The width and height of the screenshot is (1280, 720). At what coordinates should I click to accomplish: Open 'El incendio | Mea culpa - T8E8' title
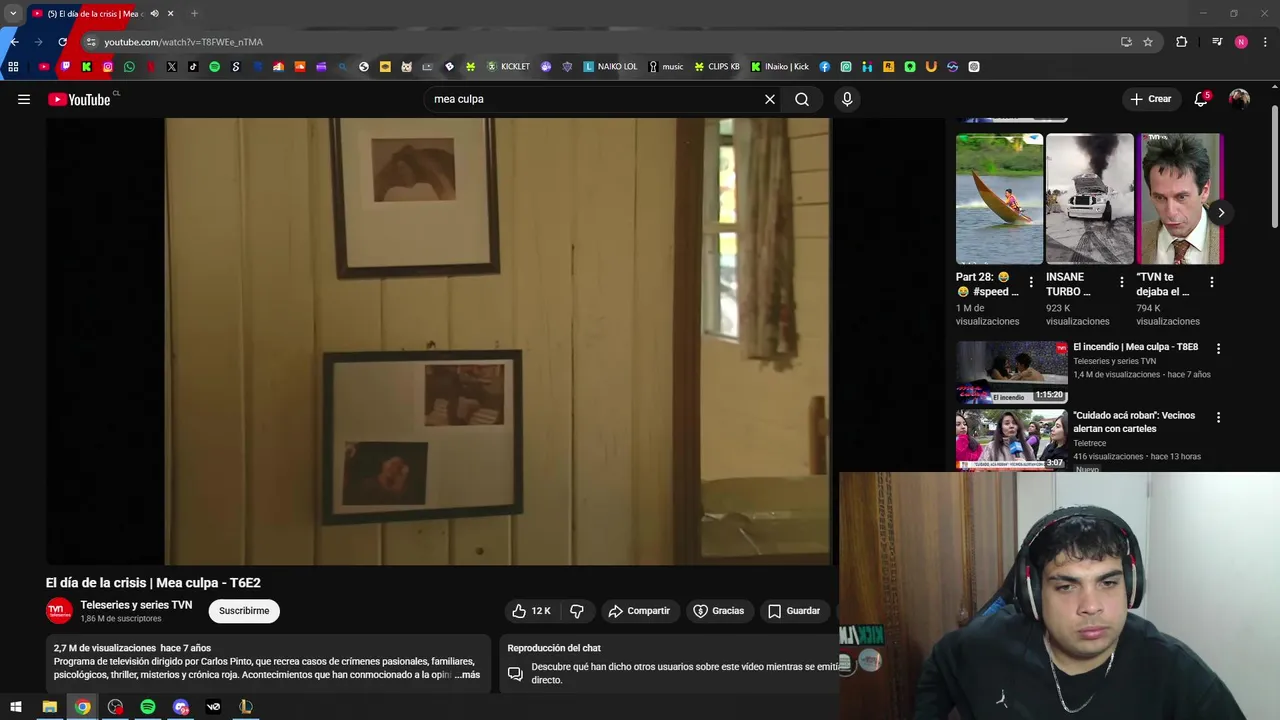point(1135,347)
